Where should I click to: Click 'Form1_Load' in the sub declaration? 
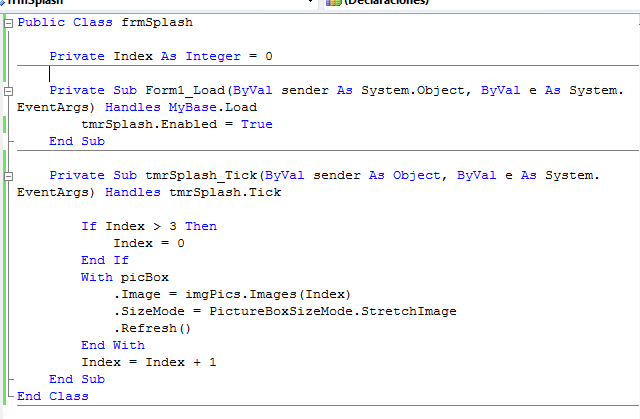click(185, 90)
